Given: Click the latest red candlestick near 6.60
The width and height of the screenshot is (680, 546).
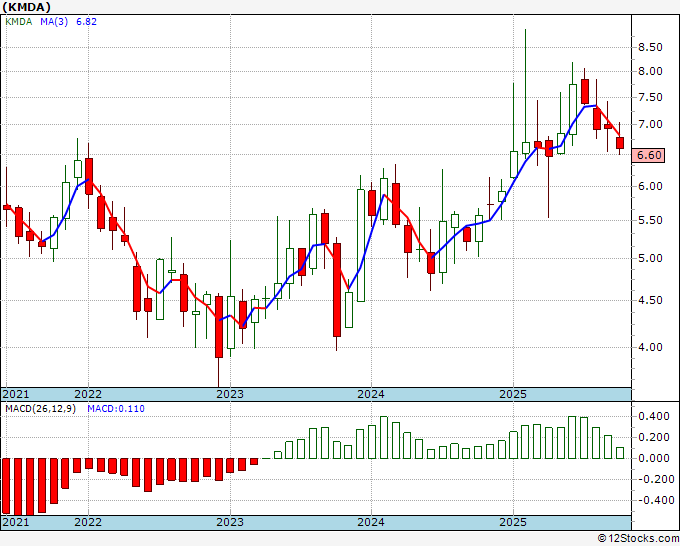Looking at the screenshot, I should 620,143.
